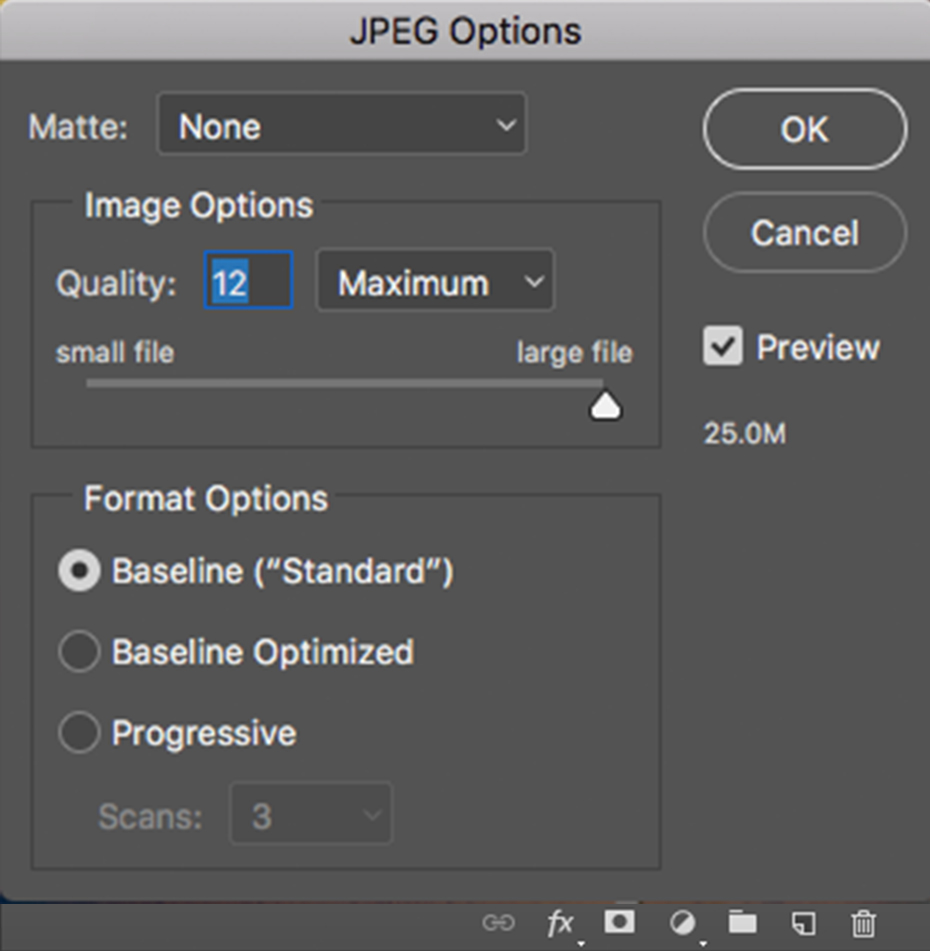Select the Progressive format radio button
This screenshot has width=930, height=951.
coord(80,733)
